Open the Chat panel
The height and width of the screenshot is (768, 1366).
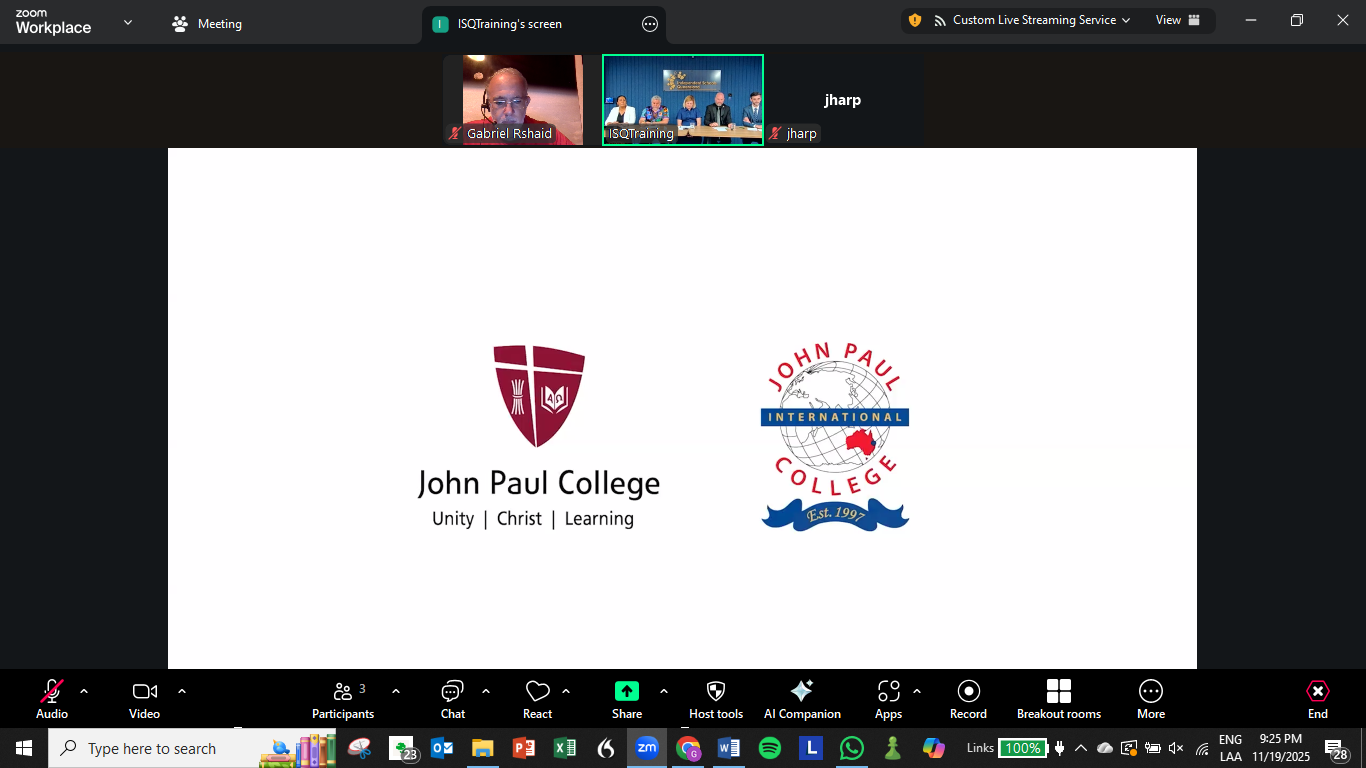click(x=453, y=699)
